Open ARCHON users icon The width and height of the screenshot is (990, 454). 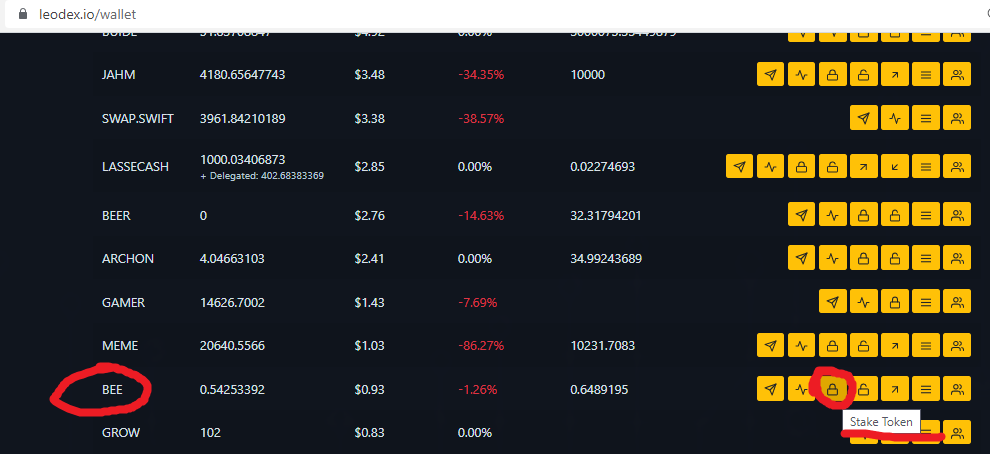[x=957, y=258]
